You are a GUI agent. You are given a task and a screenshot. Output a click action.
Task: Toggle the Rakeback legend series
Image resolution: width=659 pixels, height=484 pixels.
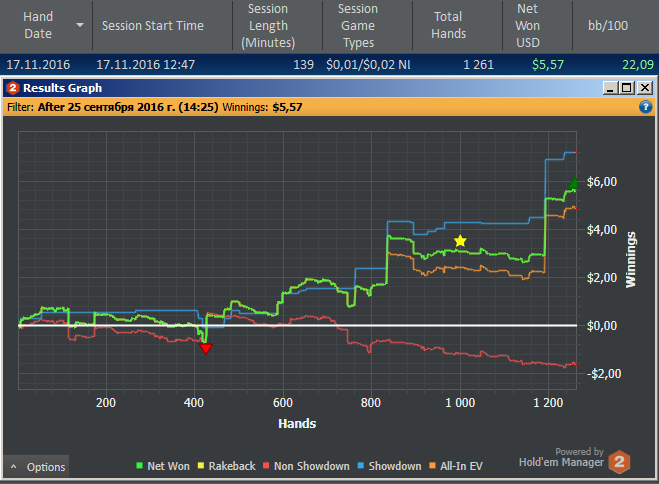pos(226,466)
